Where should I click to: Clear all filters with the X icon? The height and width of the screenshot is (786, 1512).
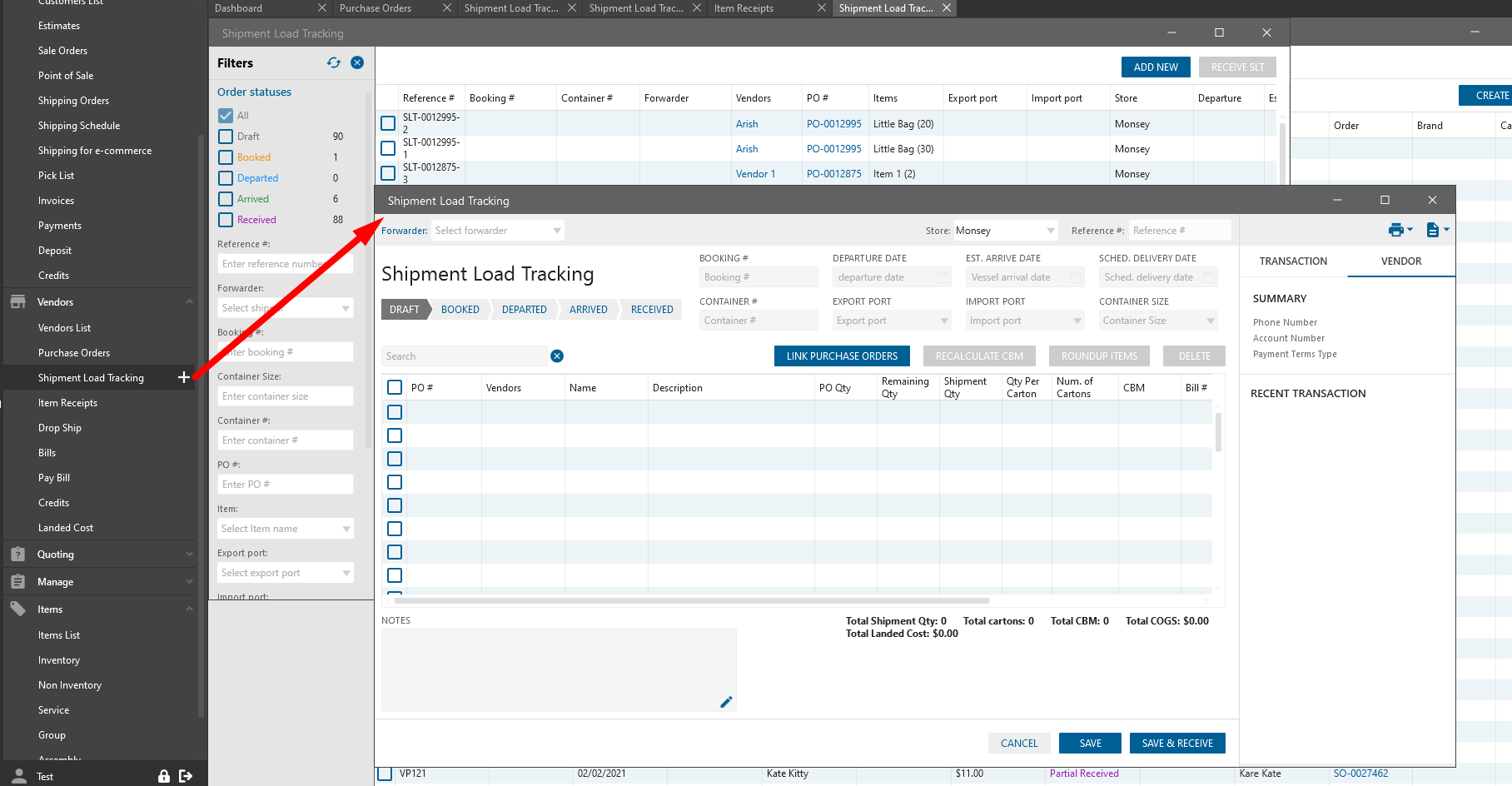tap(357, 62)
